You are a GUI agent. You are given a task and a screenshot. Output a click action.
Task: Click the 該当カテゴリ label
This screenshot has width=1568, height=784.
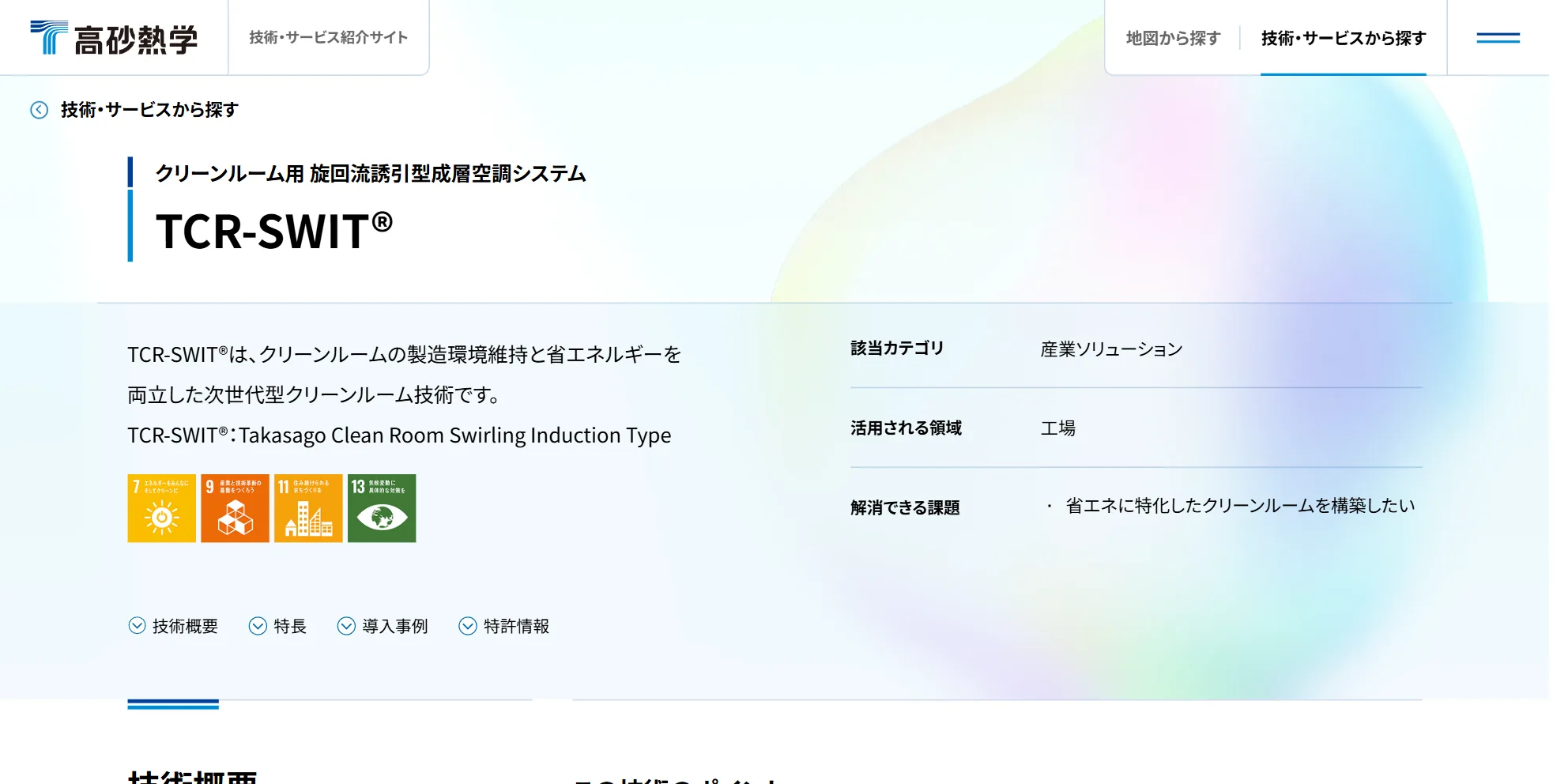point(897,349)
